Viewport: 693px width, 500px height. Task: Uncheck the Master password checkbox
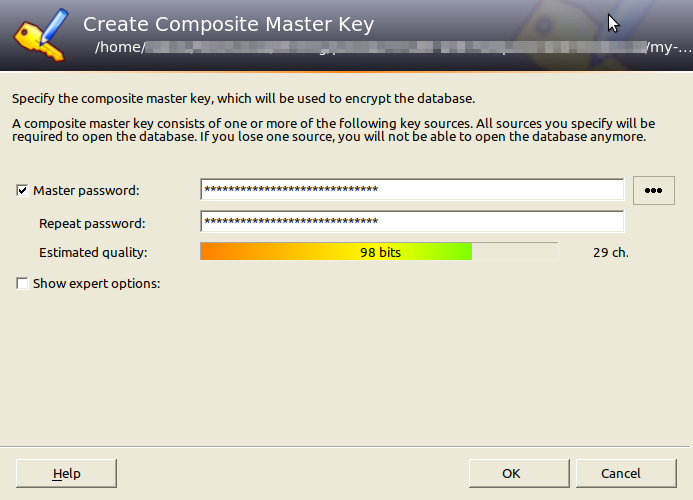click(23, 190)
